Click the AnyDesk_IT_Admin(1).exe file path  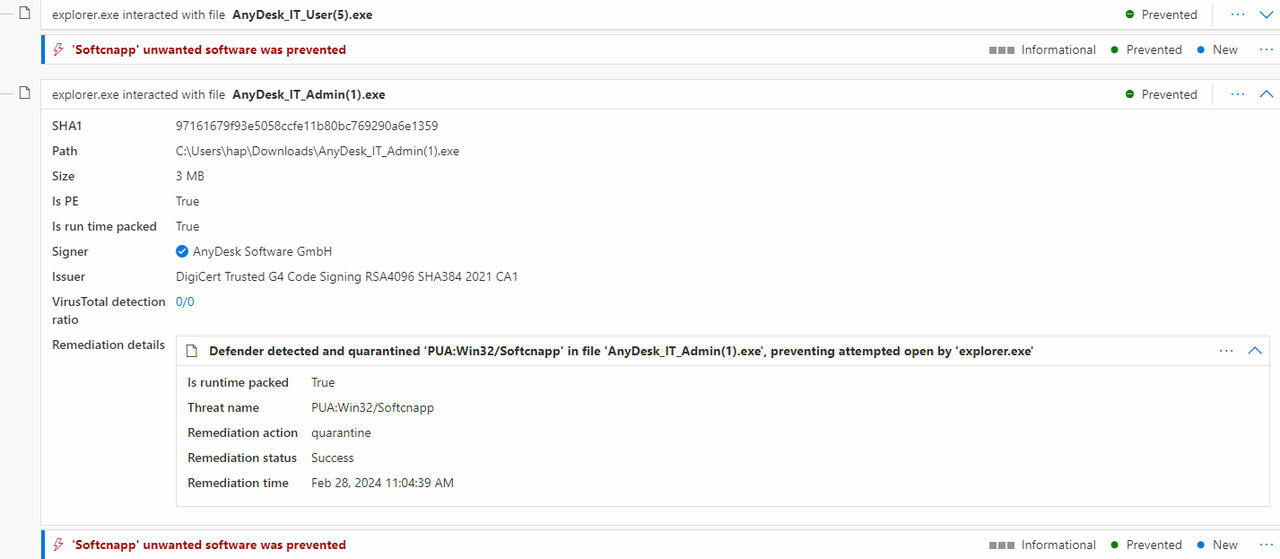[x=317, y=151]
